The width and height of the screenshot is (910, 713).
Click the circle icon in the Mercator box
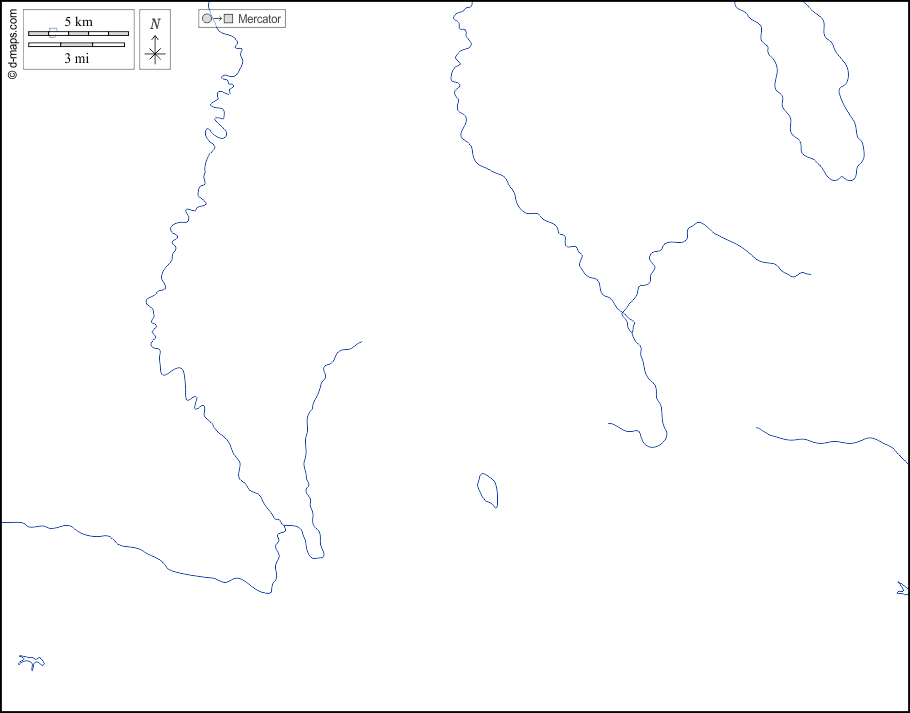(207, 19)
